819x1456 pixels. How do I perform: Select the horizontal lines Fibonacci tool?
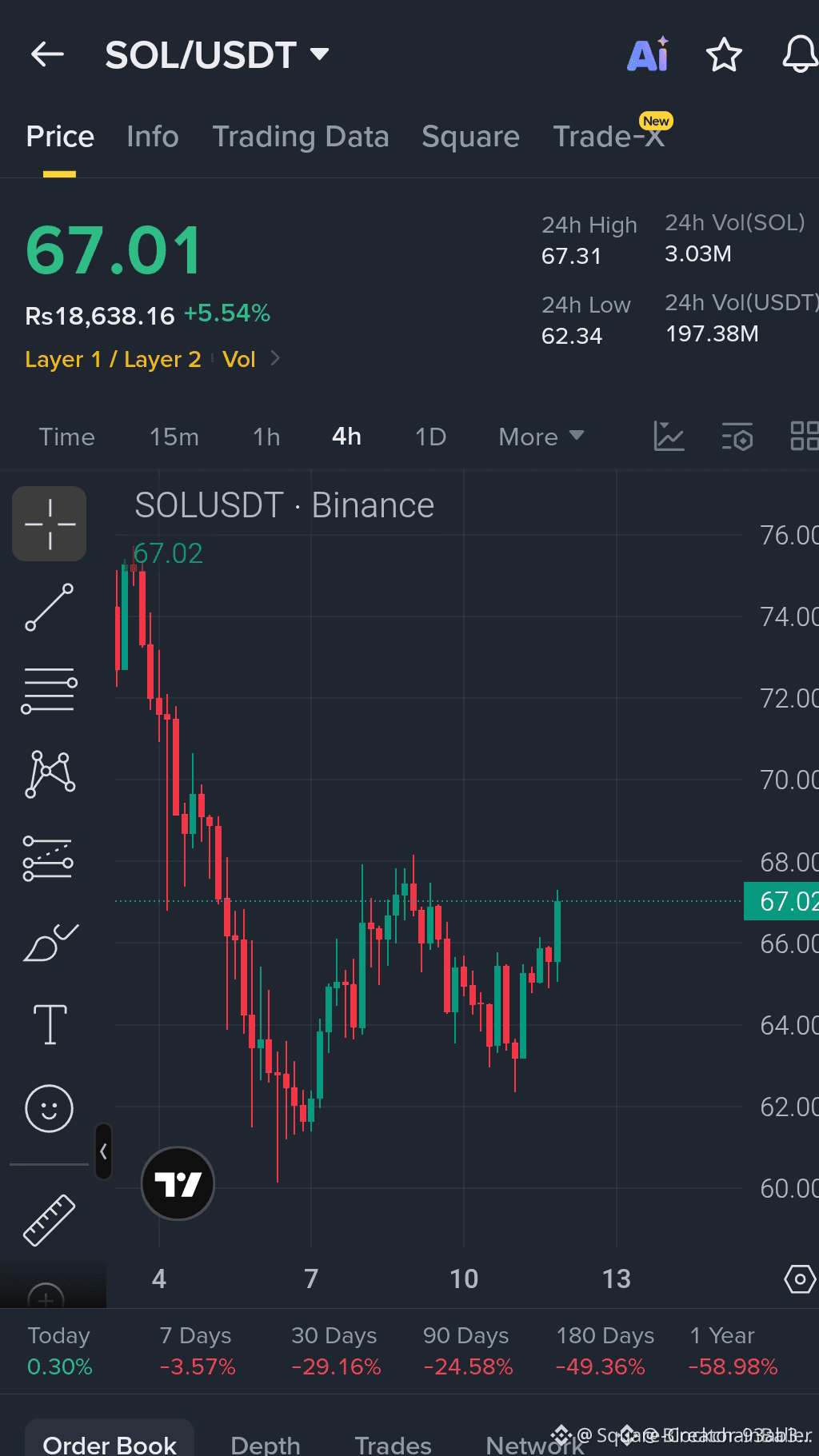point(50,691)
